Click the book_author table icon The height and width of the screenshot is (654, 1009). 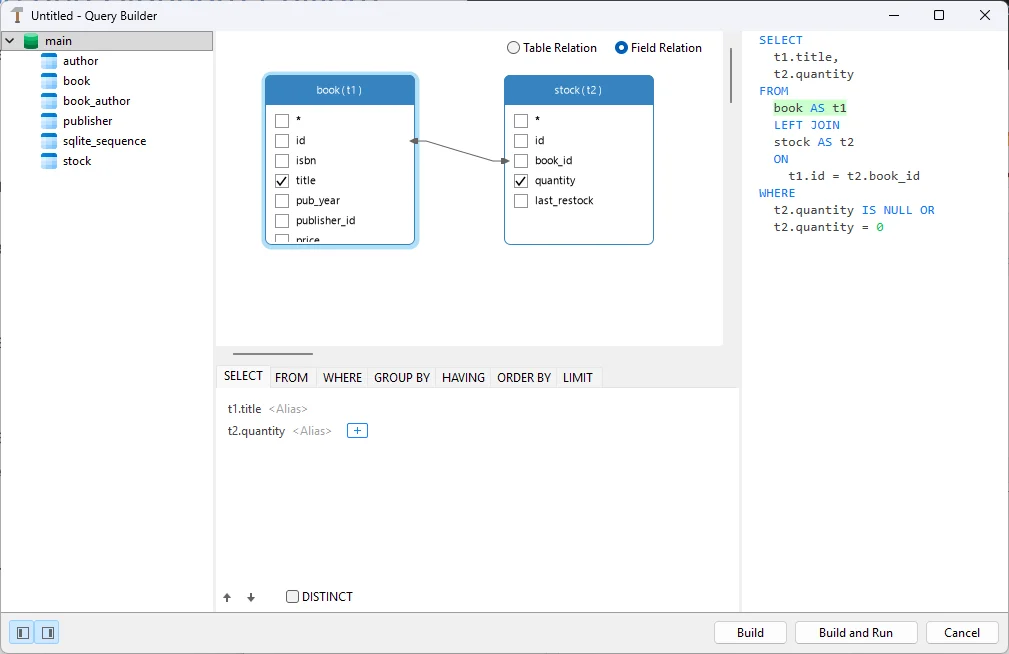49,101
